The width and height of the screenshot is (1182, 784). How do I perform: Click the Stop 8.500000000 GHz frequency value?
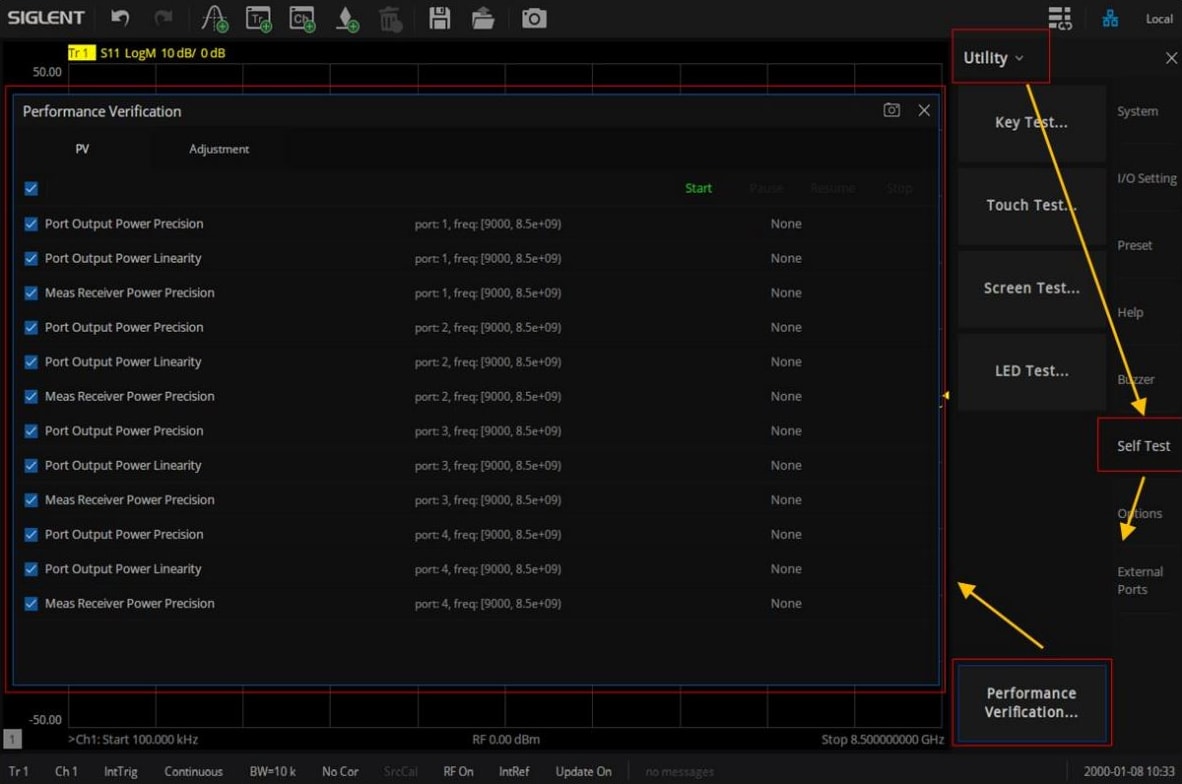pyautogui.click(x=883, y=740)
